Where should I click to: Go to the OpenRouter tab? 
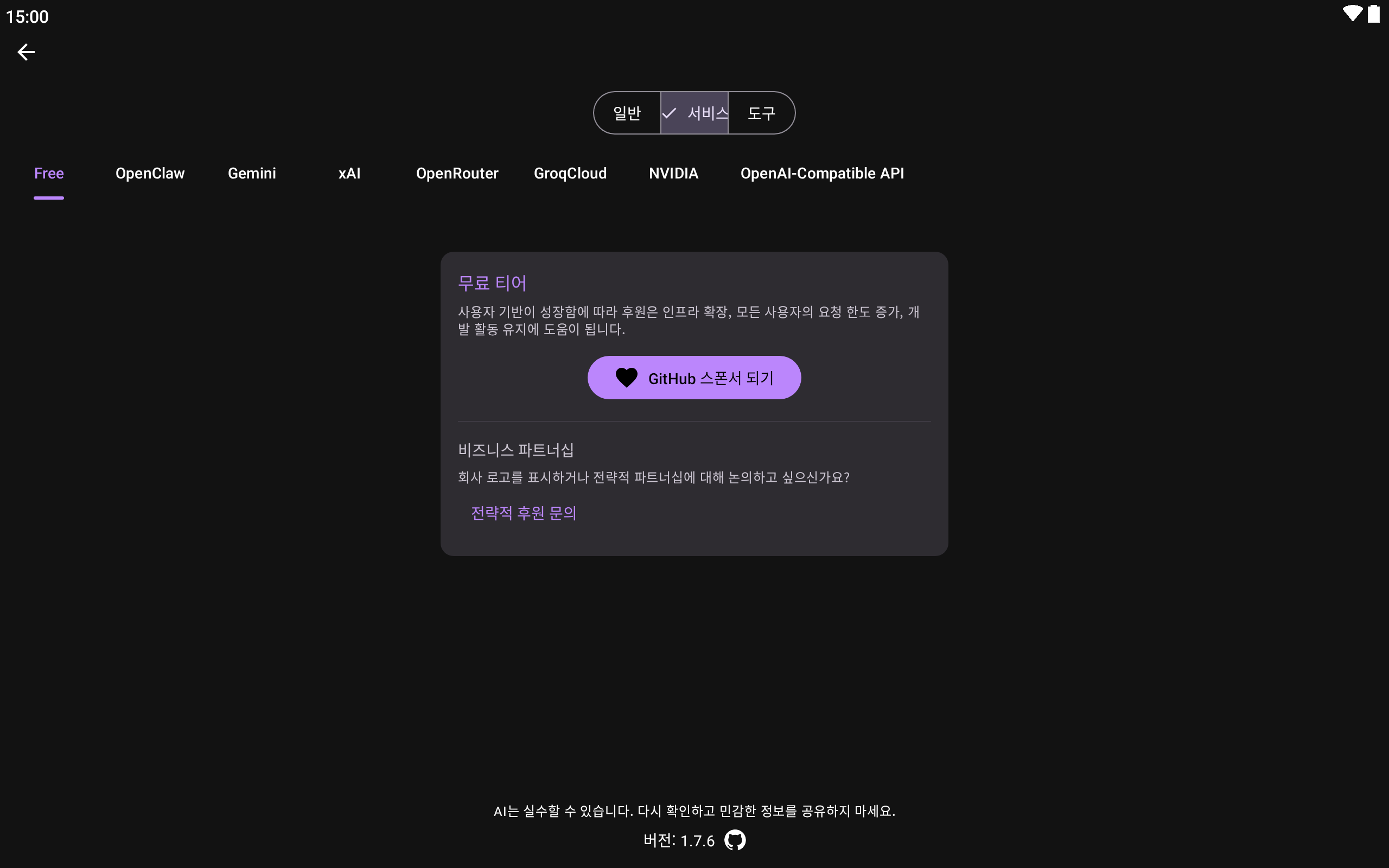(457, 174)
